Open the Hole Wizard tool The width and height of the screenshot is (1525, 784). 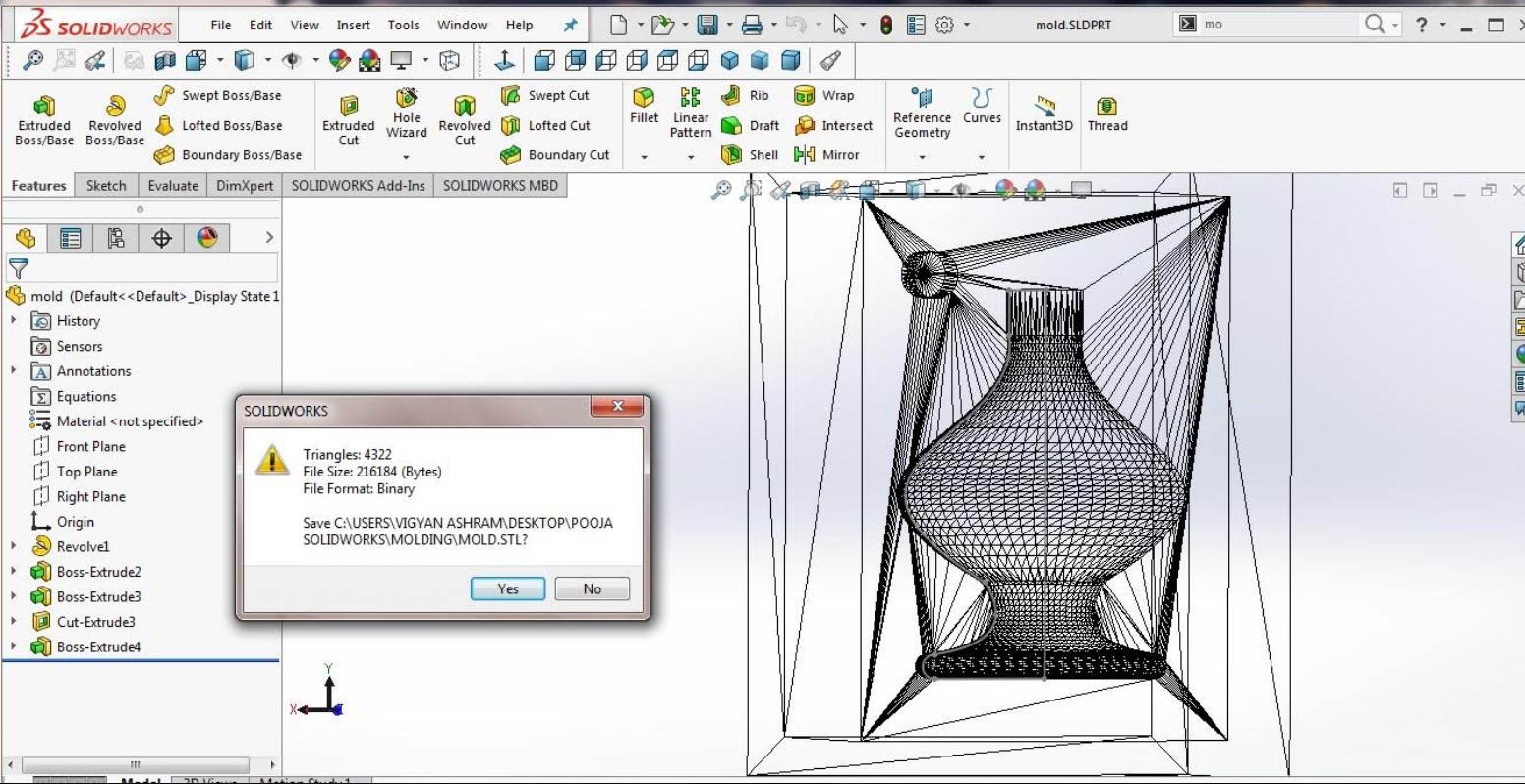407,112
